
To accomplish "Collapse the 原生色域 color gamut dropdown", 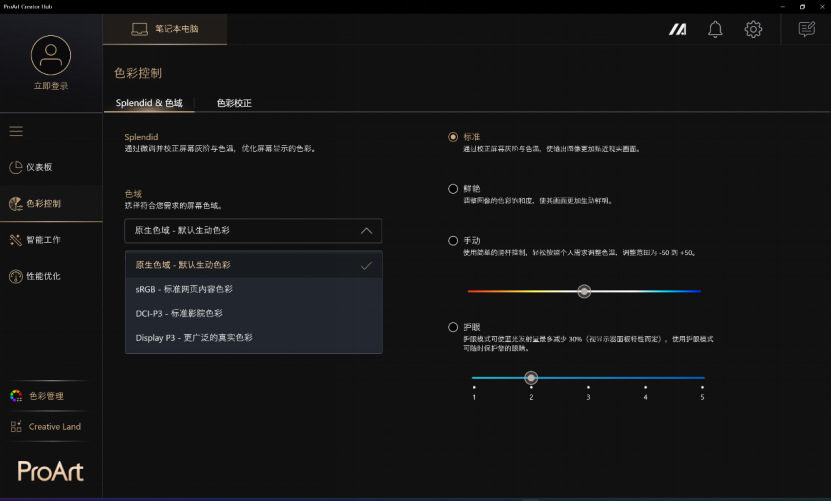I will click(x=253, y=231).
